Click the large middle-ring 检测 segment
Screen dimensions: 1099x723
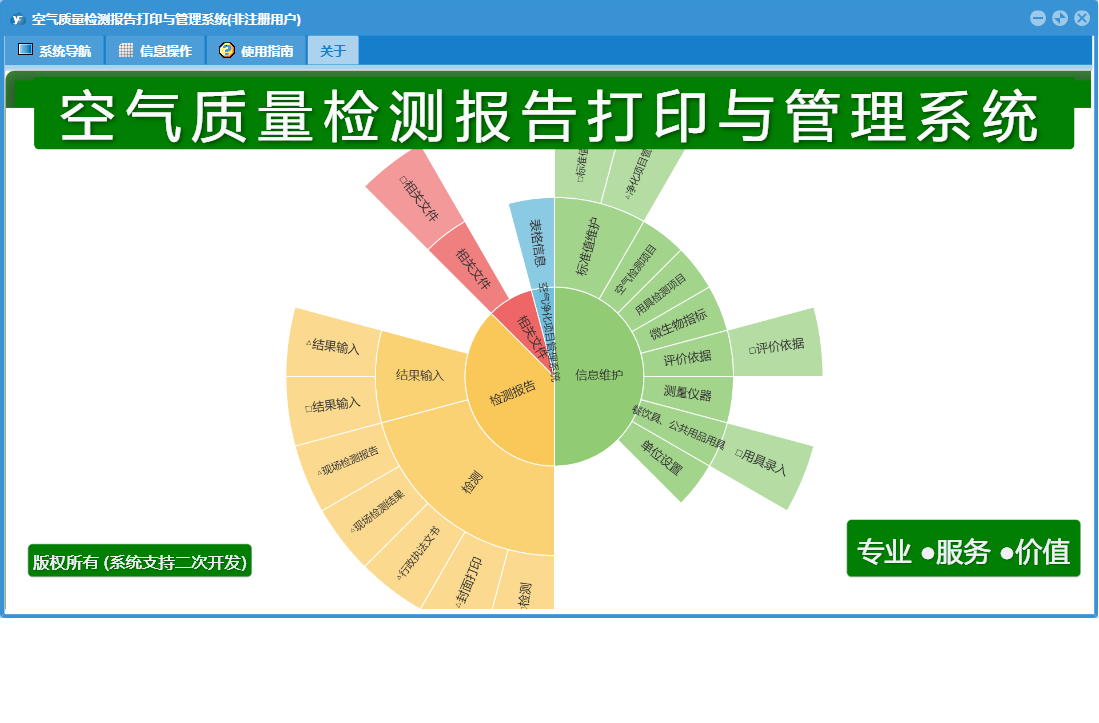coord(473,483)
